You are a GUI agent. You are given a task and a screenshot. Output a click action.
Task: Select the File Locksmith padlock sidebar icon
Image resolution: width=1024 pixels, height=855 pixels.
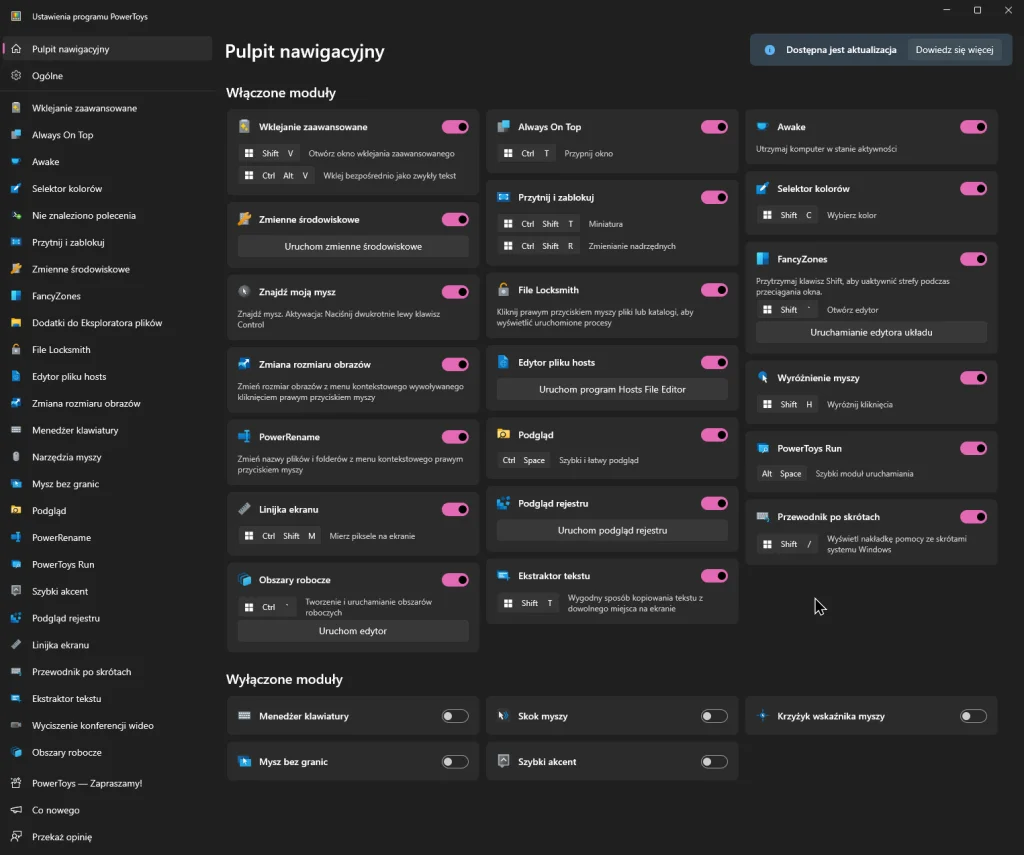[16, 350]
